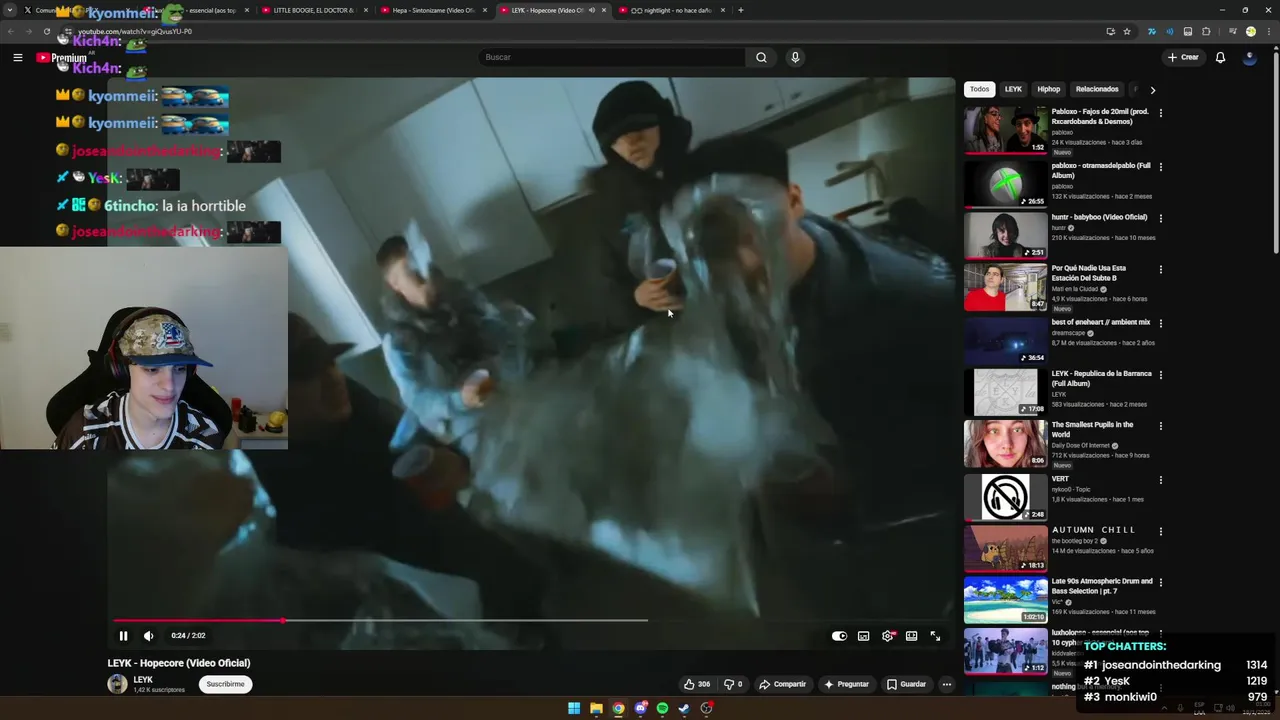This screenshot has height=720, width=1280.
Task: Open Windows Start button on taskbar
Action: (x=574, y=708)
